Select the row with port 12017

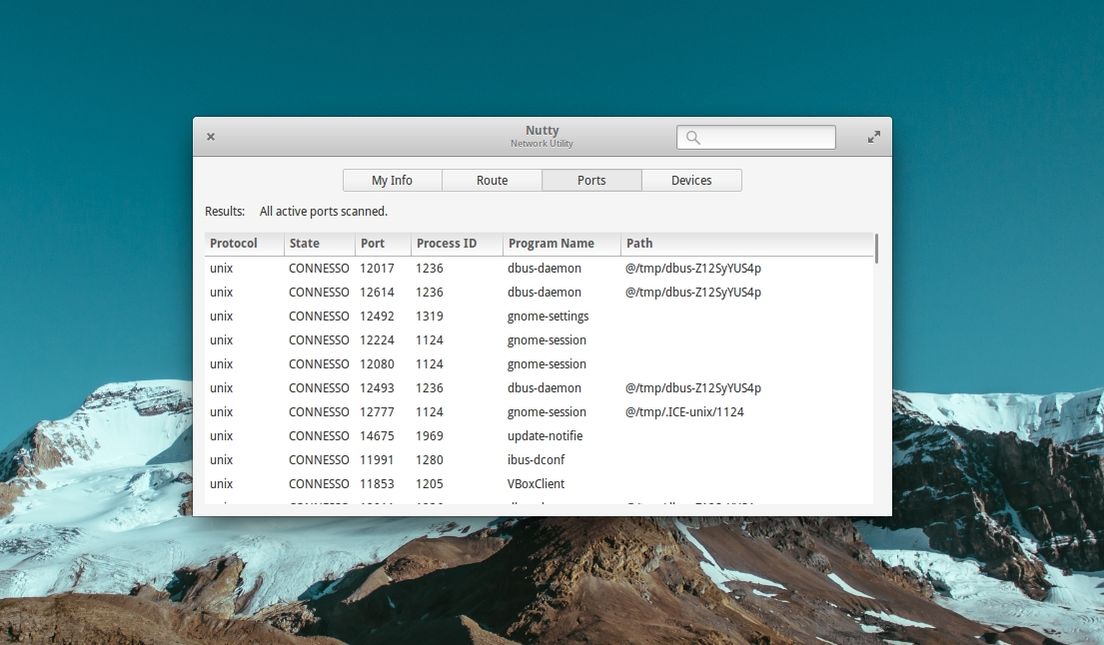point(377,268)
